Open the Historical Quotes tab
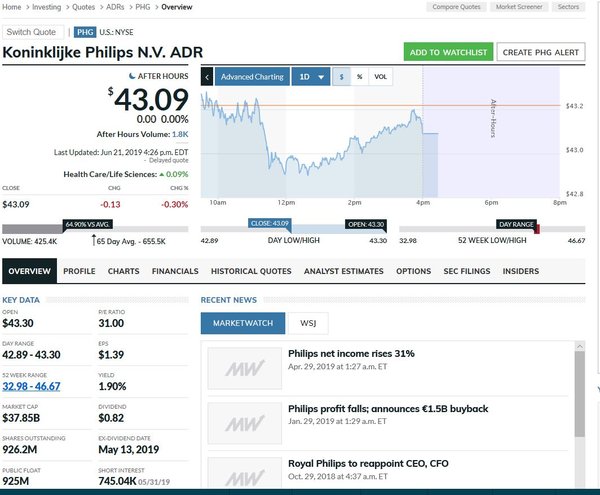 point(249,271)
